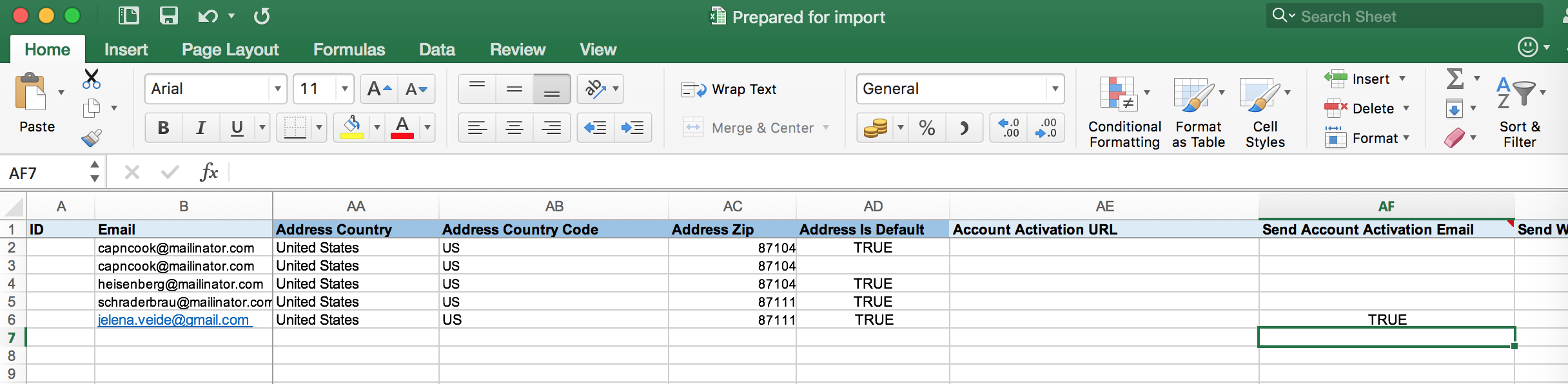Image resolution: width=1568 pixels, height=384 pixels.
Task: Click the Increase Font Size icon
Action: [x=378, y=89]
